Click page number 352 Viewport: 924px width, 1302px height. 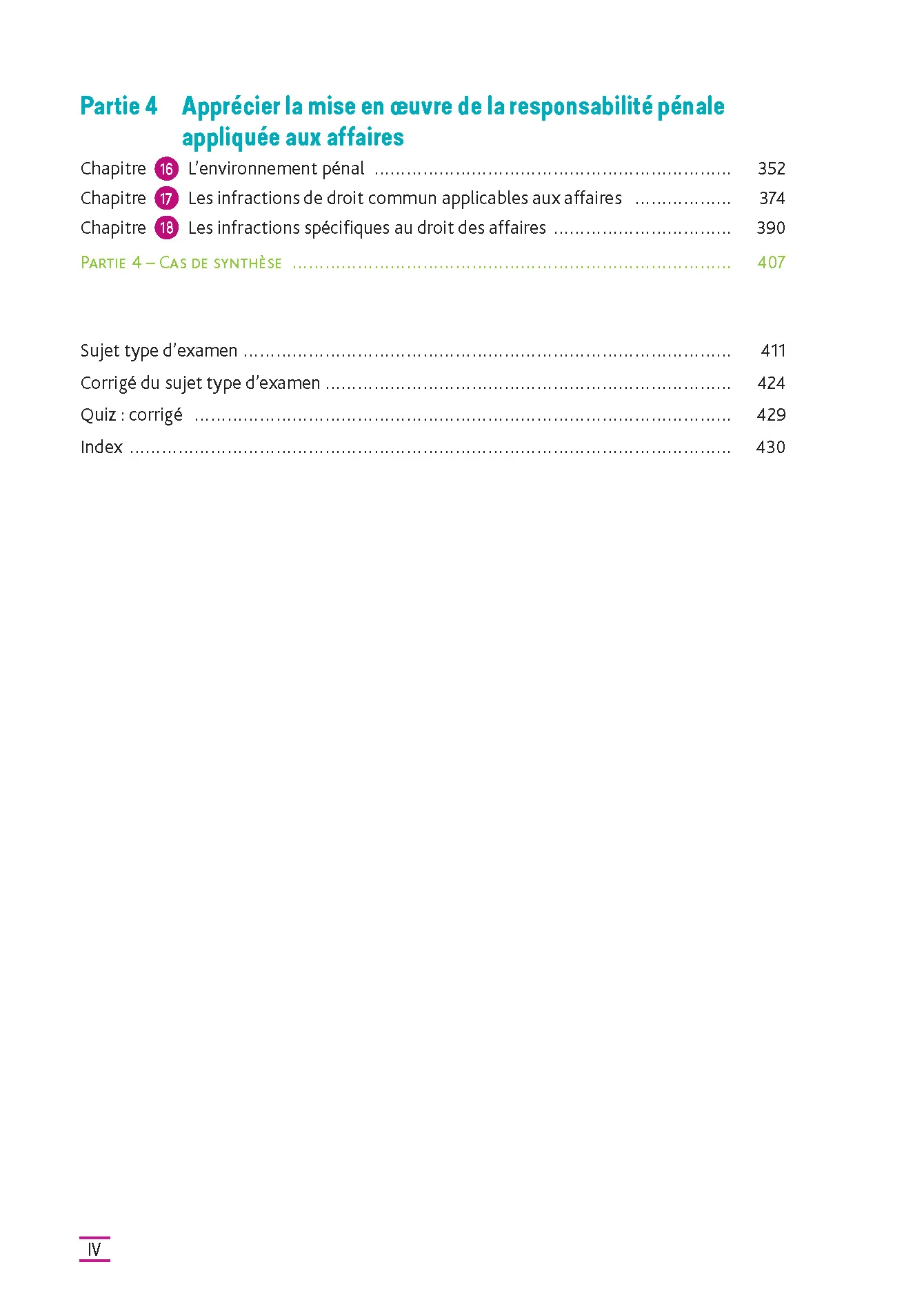(772, 169)
